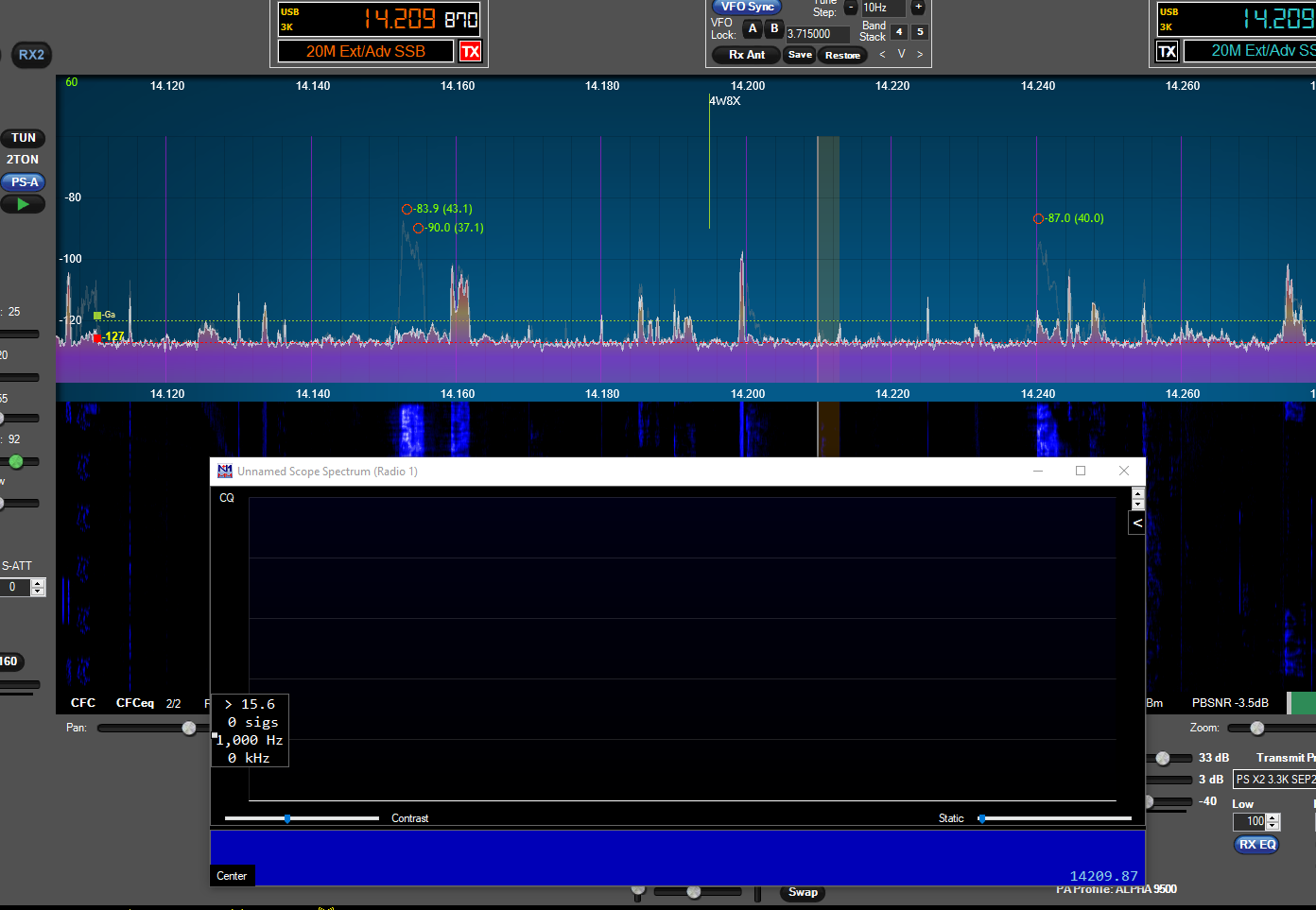
Task: Maximize the Scope Spectrum window
Action: click(1081, 471)
